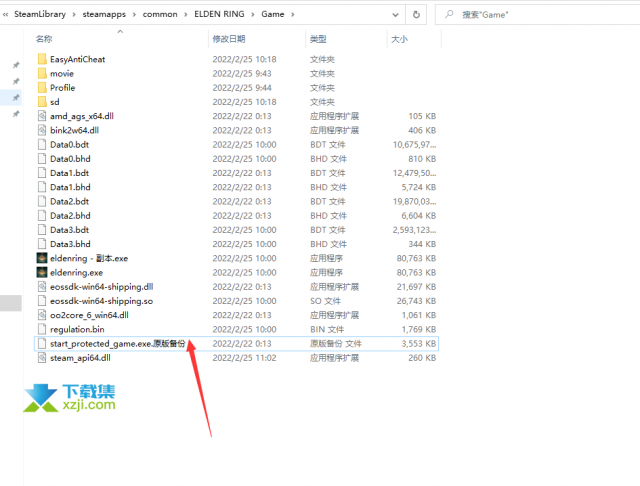Click the Data1.bhd file icon
The height and width of the screenshot is (486, 640).
(42, 187)
